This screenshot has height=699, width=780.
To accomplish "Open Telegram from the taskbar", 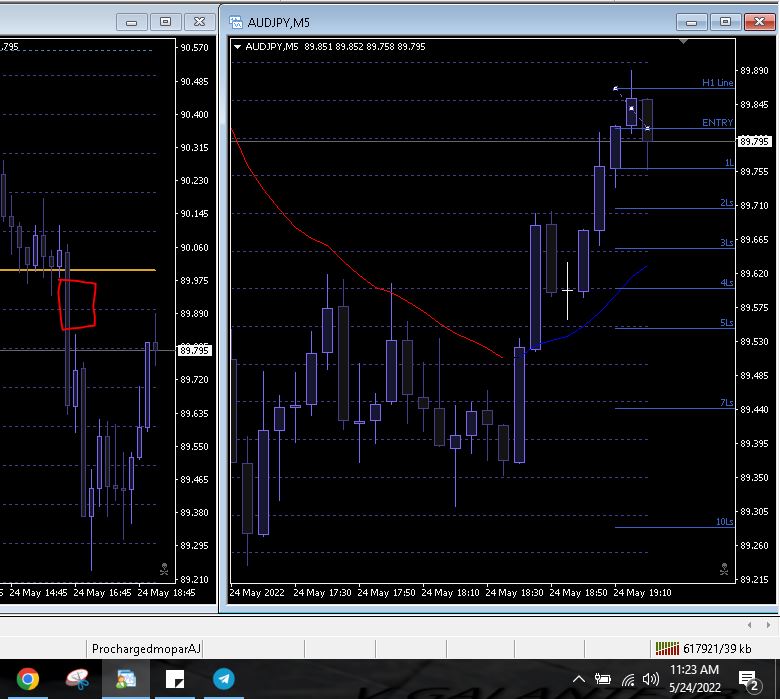I will click(x=224, y=679).
